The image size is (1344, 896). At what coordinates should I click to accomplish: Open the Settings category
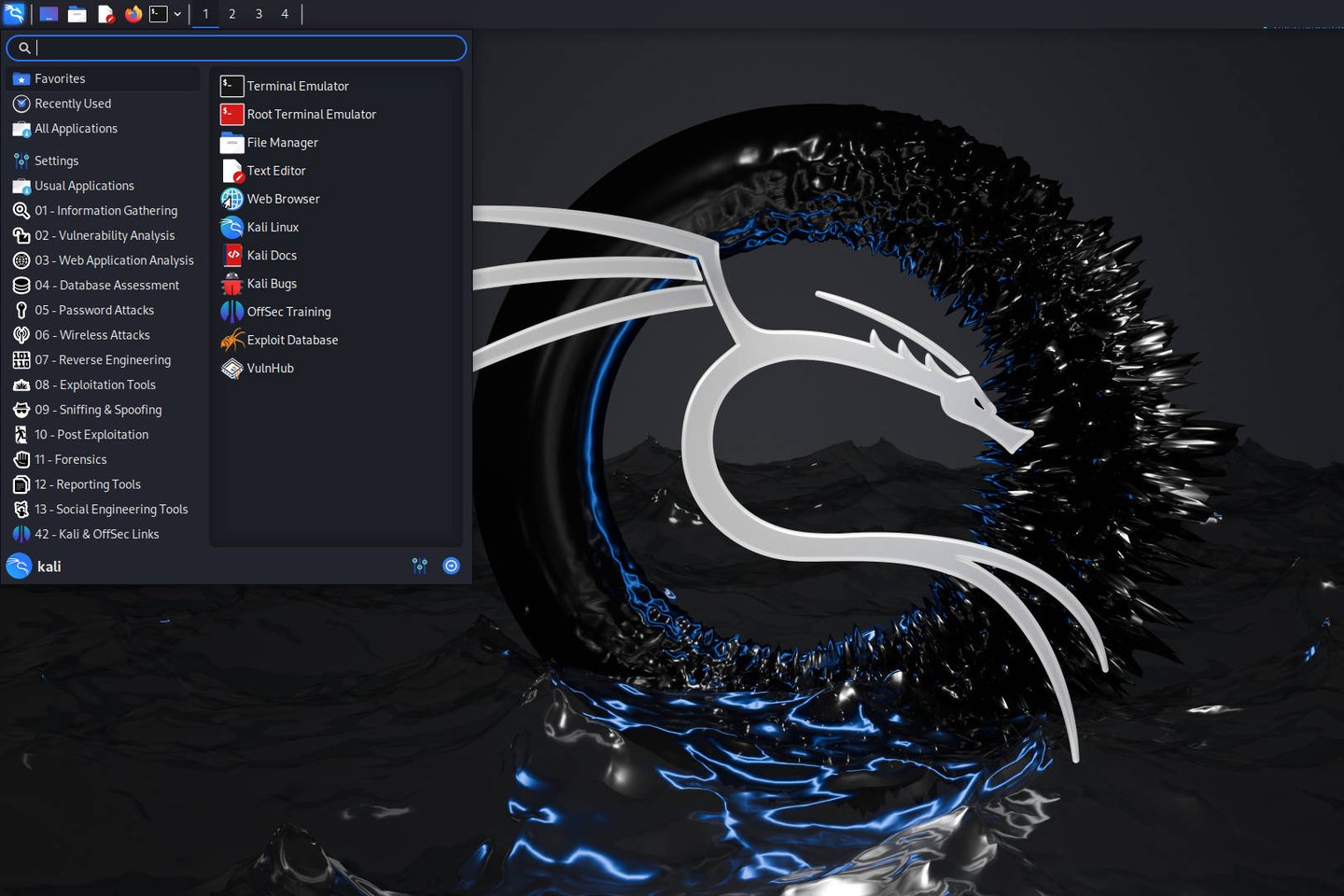103,161
